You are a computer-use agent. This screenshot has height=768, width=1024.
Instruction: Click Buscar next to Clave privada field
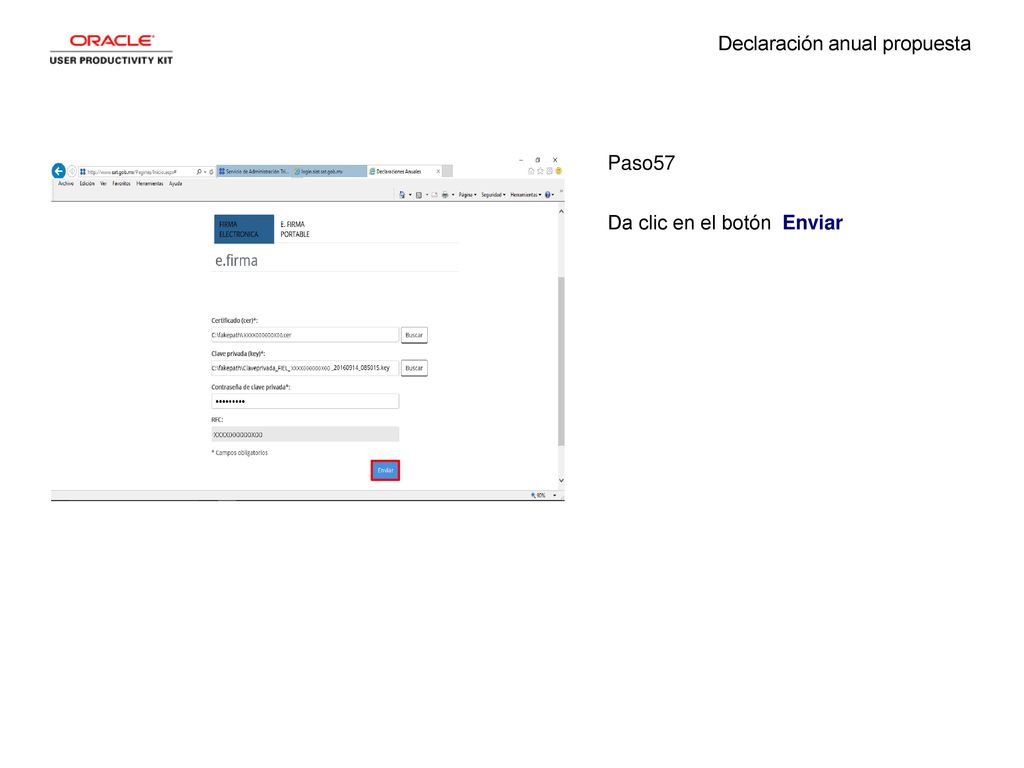(414, 368)
